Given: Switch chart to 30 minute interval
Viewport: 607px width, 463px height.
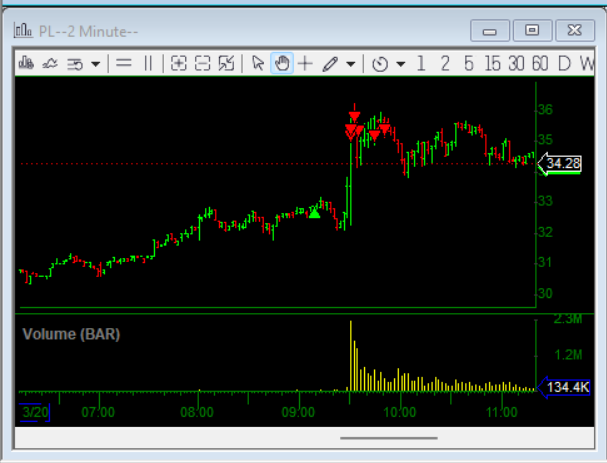Looking at the screenshot, I should tap(516, 63).
